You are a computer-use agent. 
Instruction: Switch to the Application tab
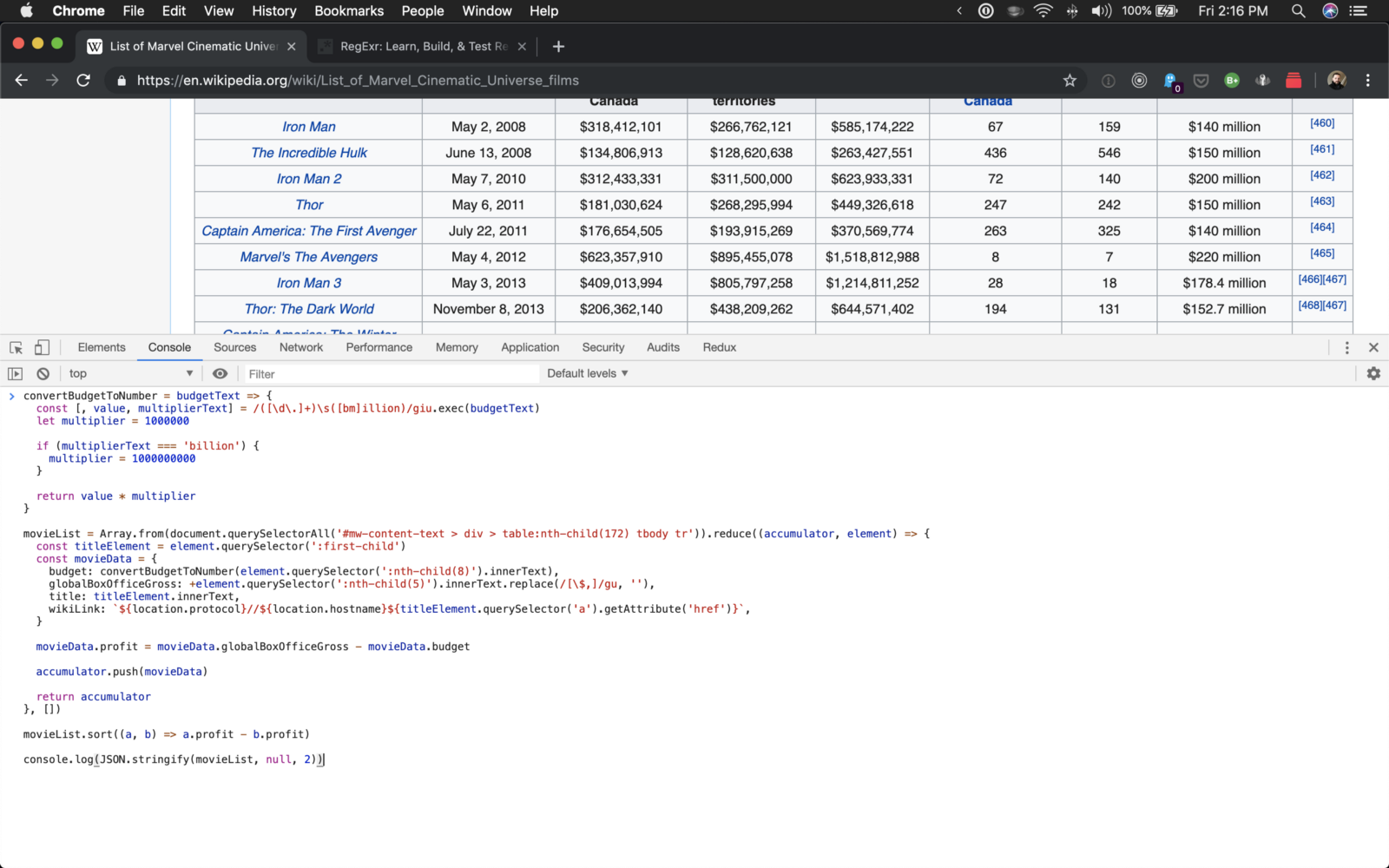(530, 347)
